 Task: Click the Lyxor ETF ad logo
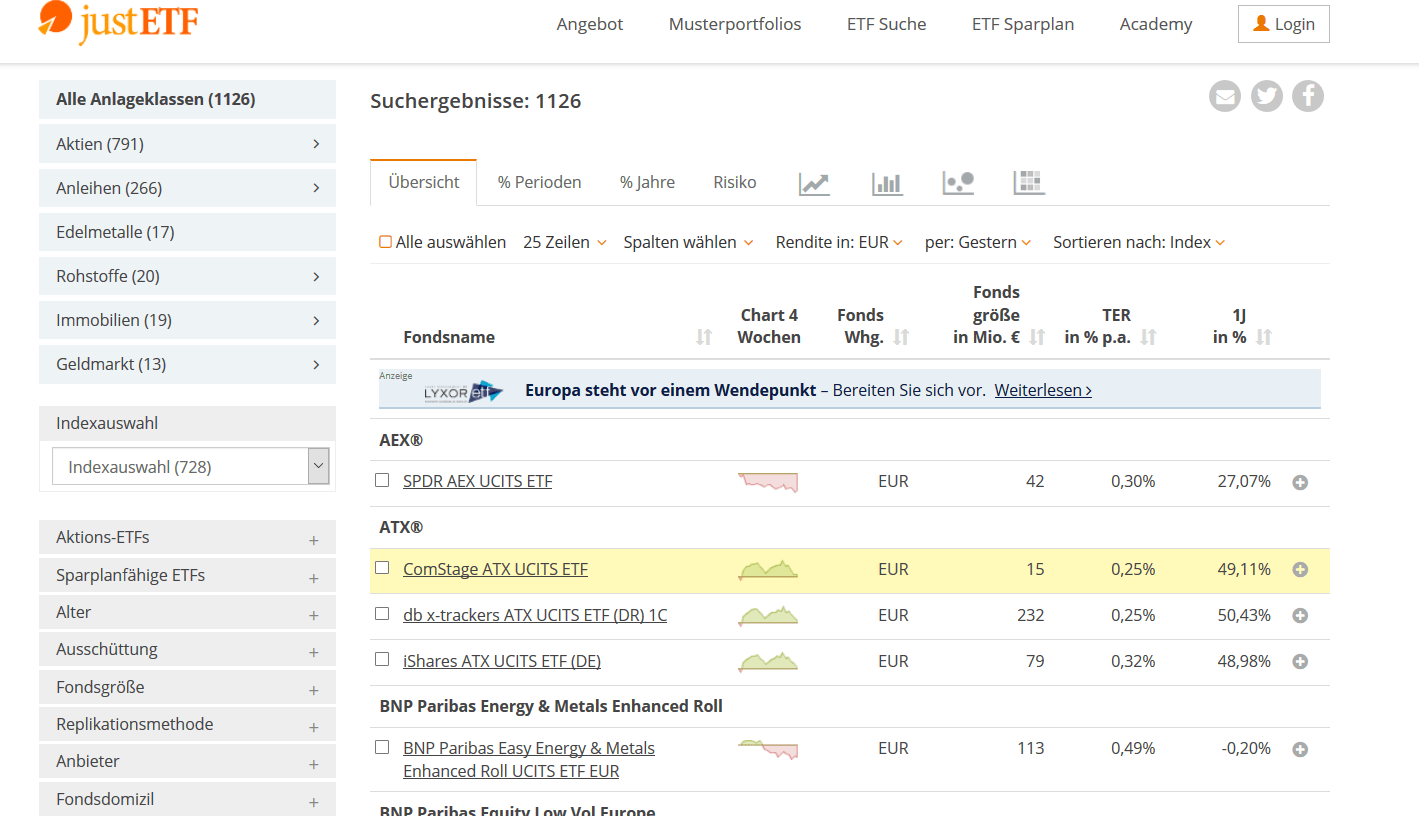tap(462, 392)
